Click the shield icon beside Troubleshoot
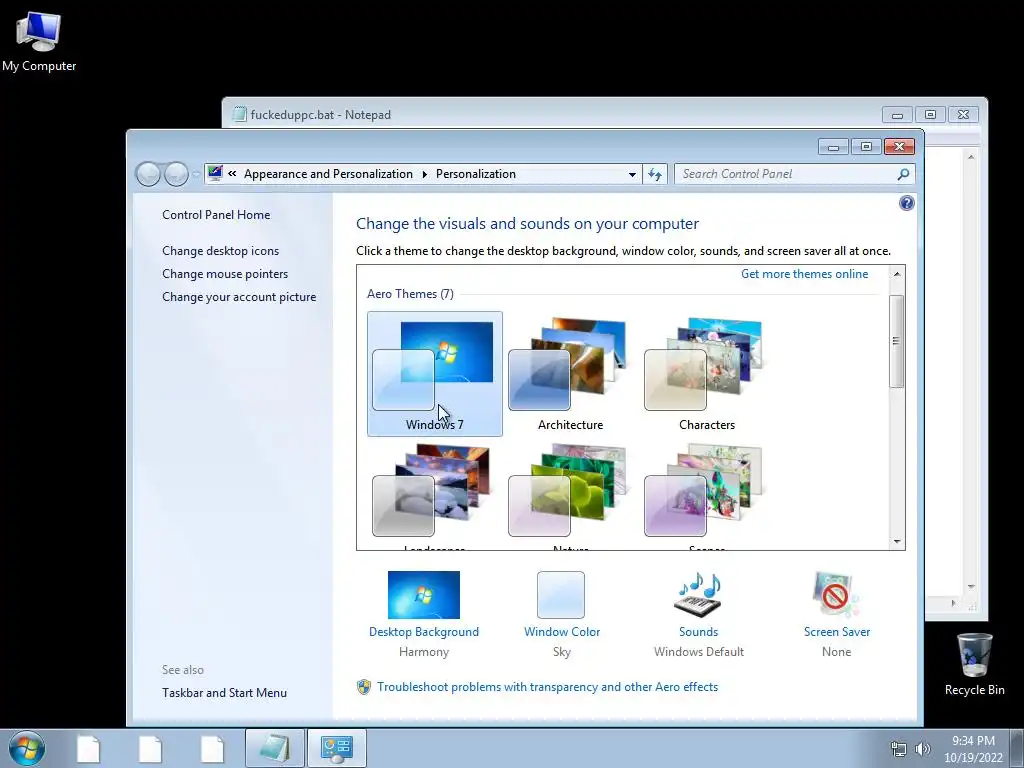1024x768 pixels. pos(364,687)
